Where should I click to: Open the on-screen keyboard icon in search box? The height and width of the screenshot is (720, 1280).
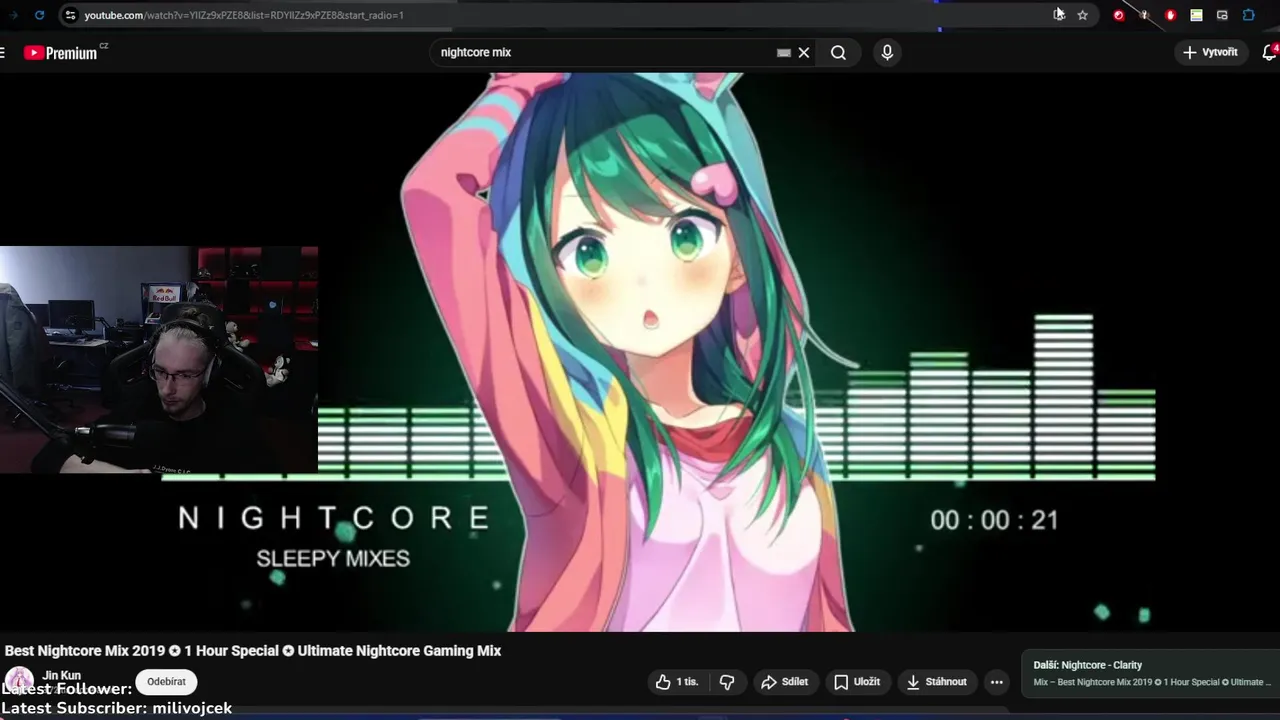[x=784, y=52]
